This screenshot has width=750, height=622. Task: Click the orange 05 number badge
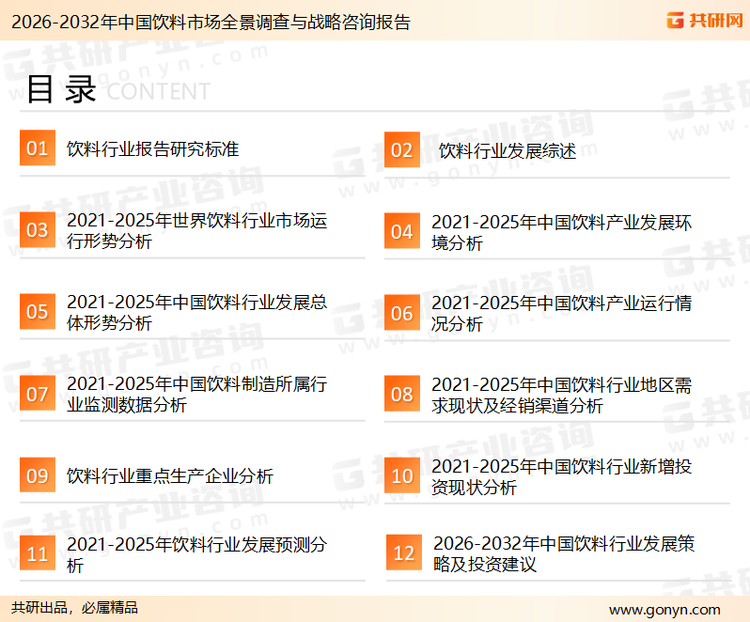(x=37, y=311)
